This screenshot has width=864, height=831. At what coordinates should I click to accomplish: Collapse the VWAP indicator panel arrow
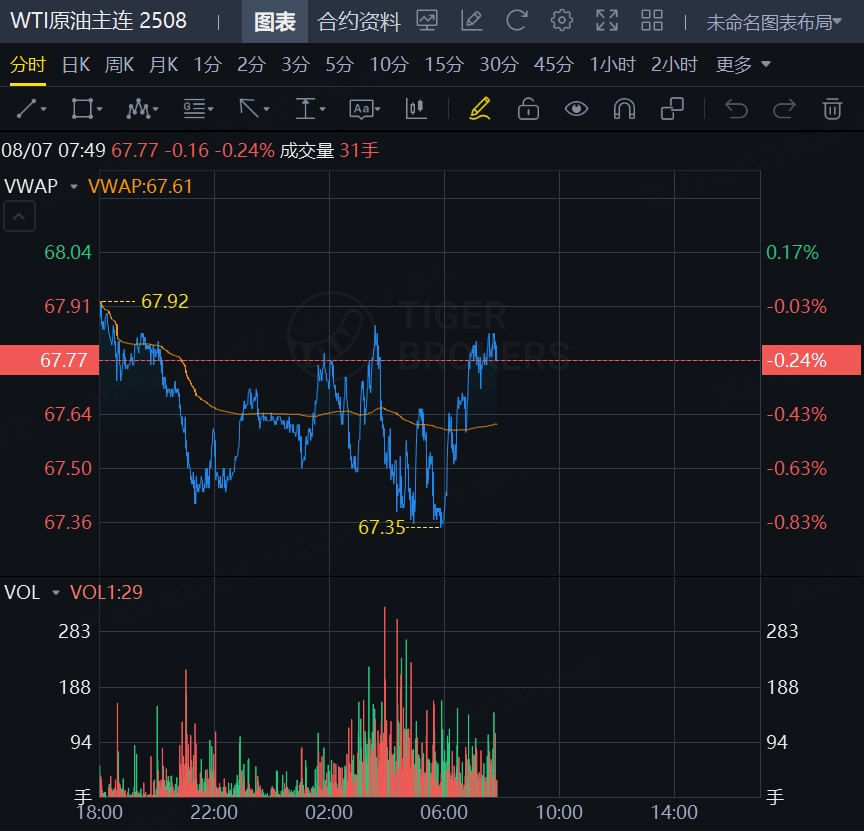point(20,215)
